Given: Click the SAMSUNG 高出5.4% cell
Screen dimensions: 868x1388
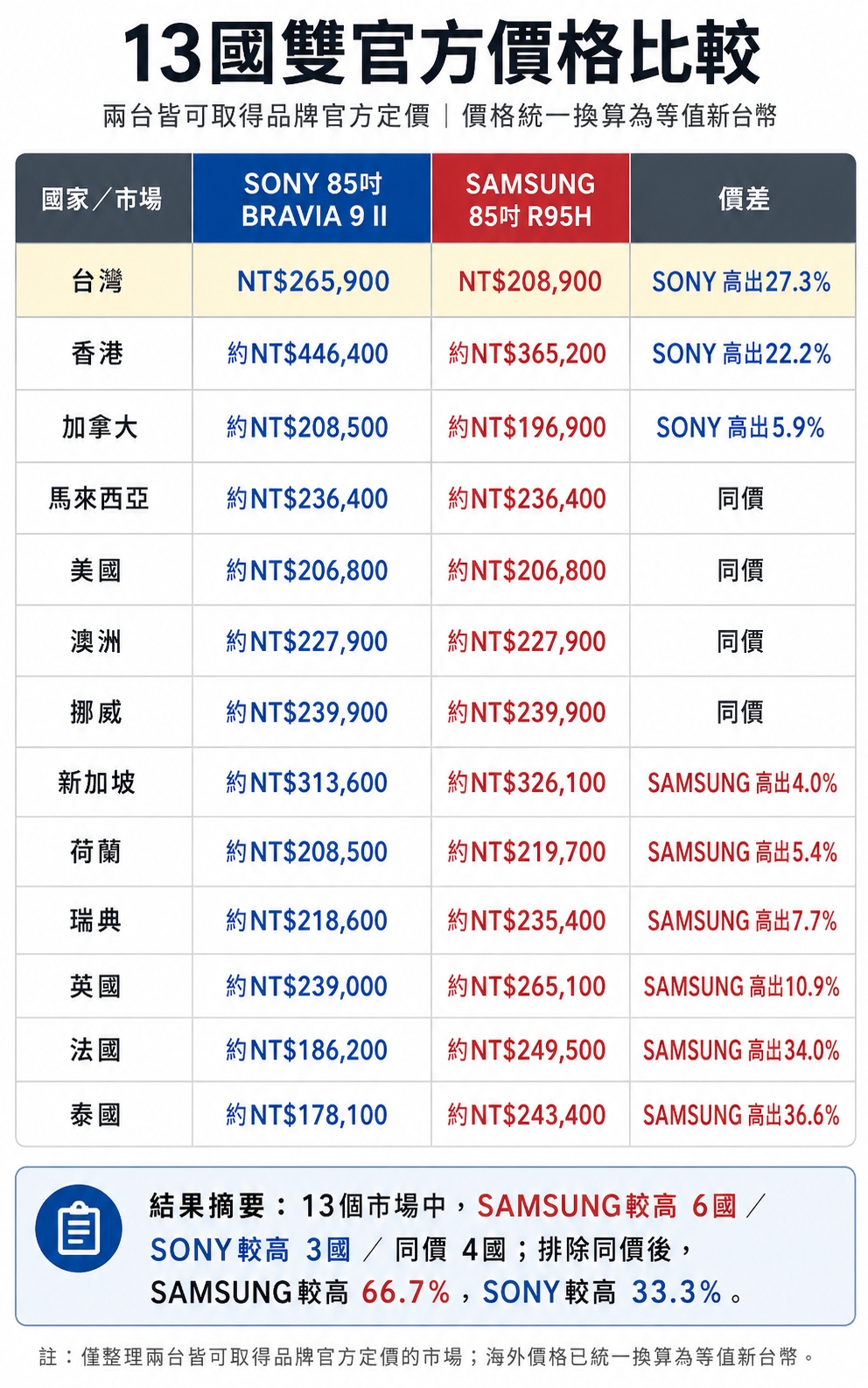Looking at the screenshot, I should 742,852.
